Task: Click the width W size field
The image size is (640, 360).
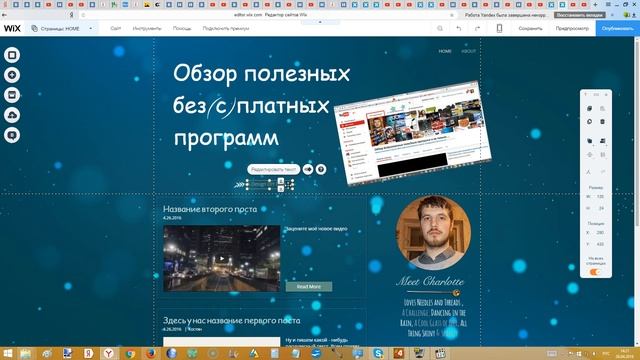Action: click(x=600, y=197)
